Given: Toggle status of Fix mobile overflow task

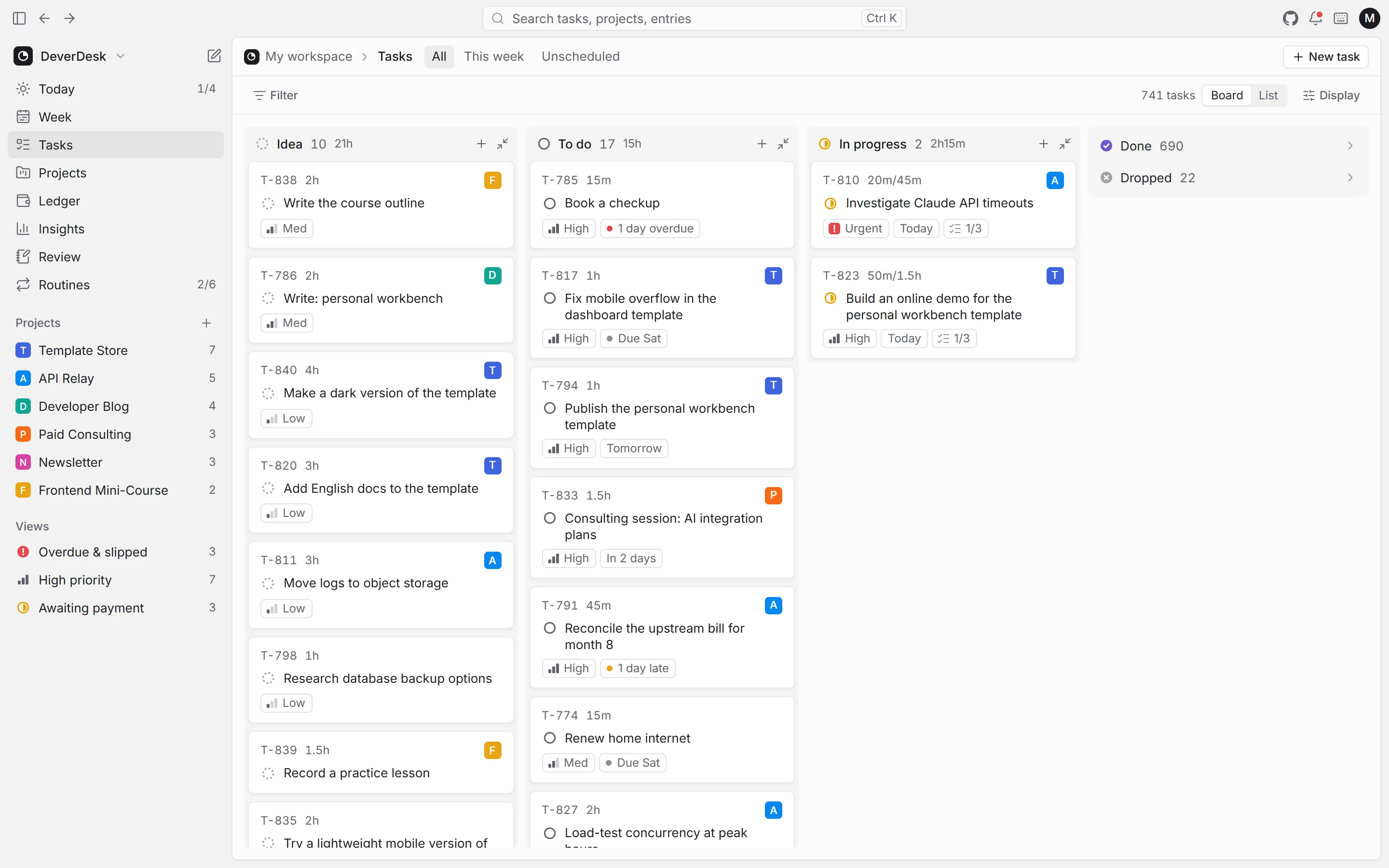Looking at the screenshot, I should click(550, 298).
